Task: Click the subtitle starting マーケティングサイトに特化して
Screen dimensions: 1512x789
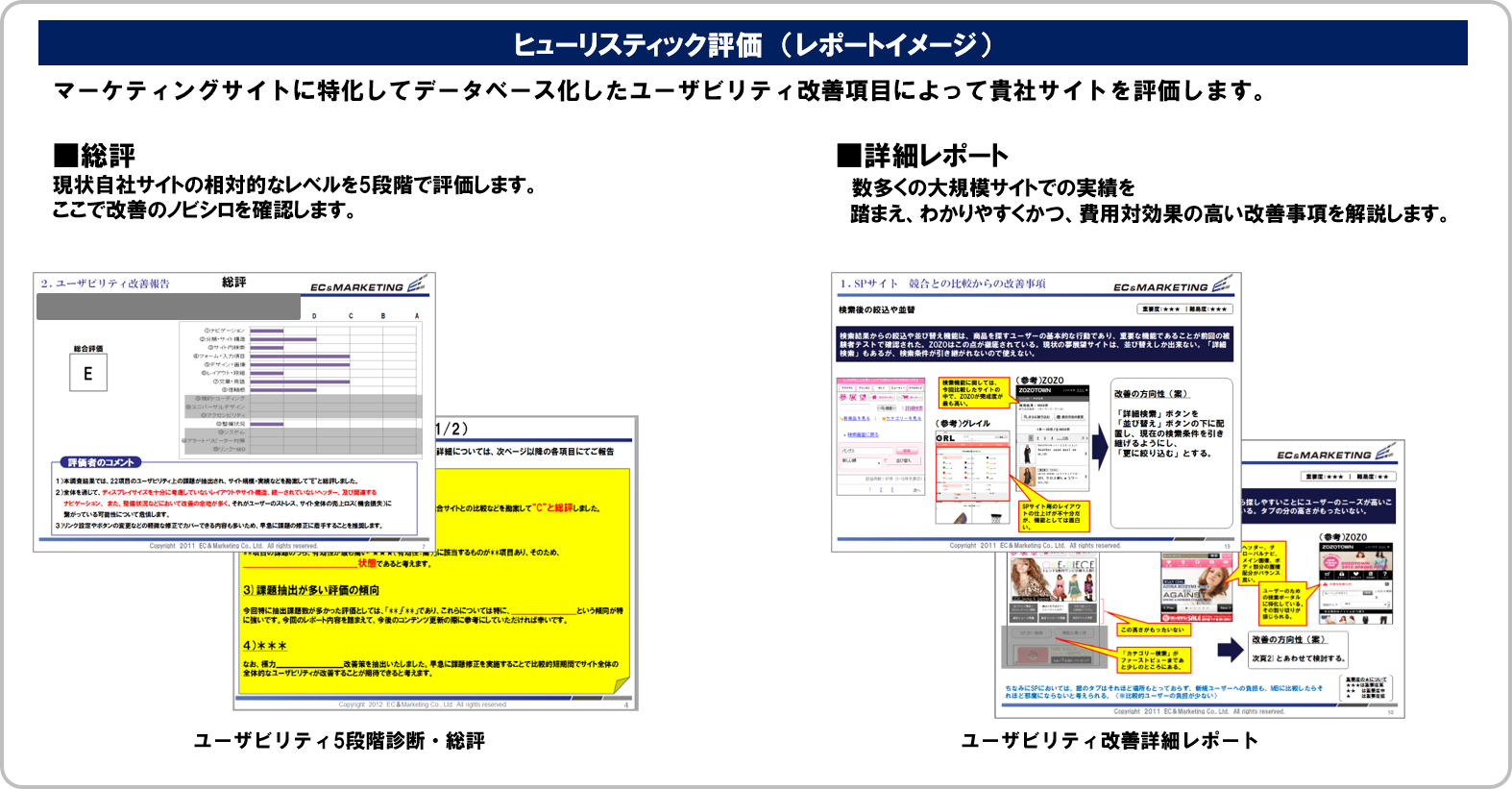Action: point(661,90)
